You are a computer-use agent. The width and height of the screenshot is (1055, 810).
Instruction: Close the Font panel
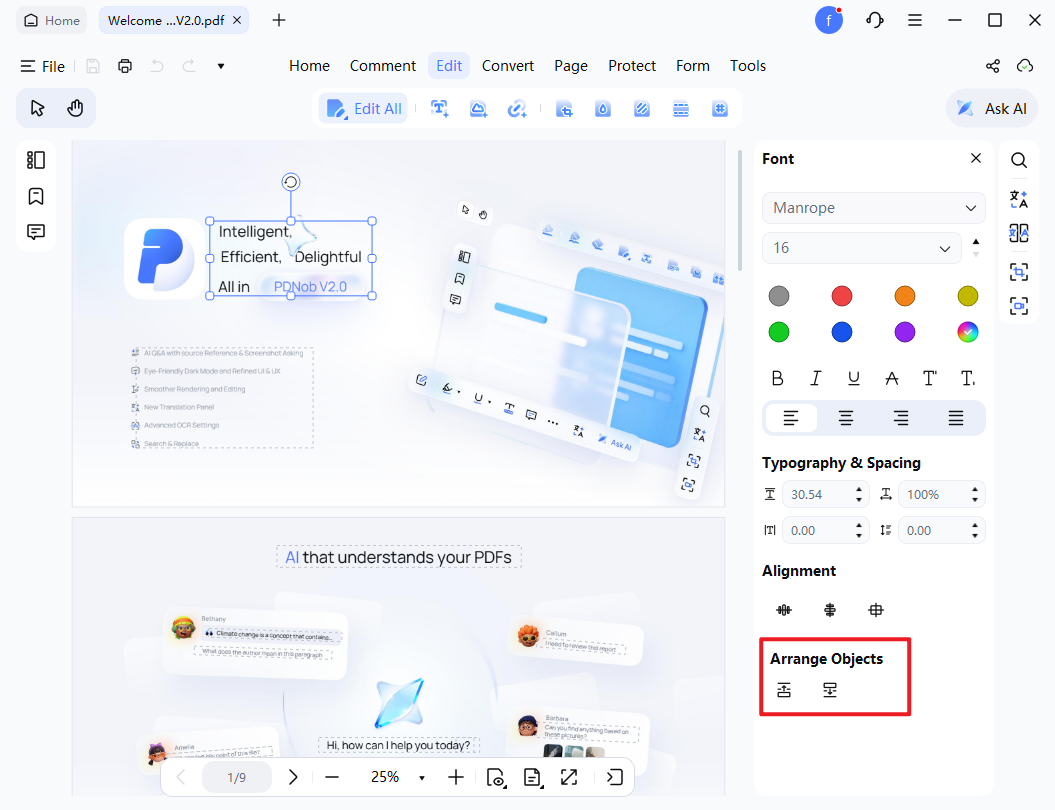[x=976, y=158]
